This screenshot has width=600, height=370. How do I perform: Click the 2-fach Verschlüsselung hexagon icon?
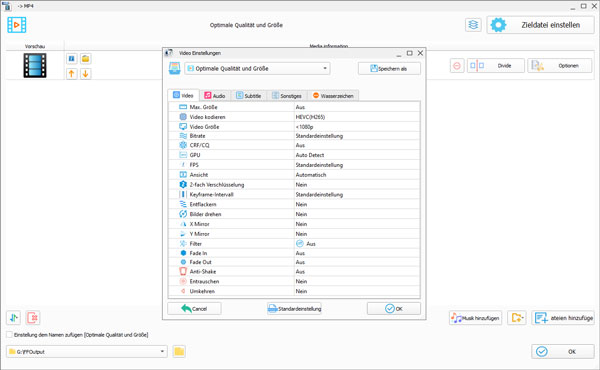(183, 184)
